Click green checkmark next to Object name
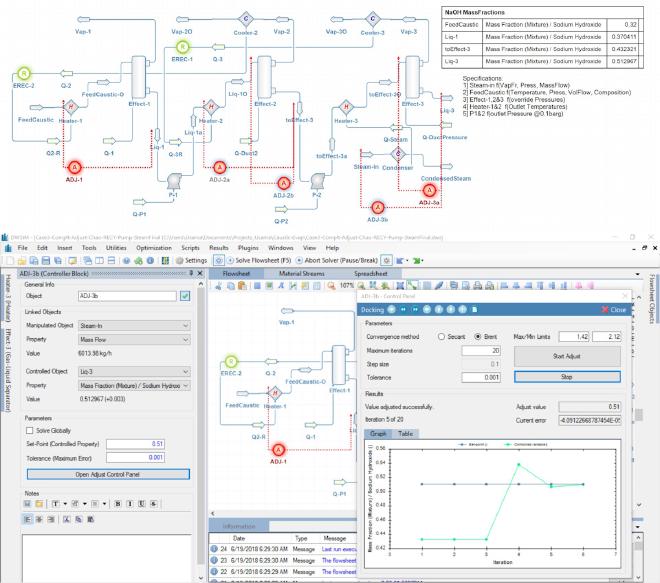This screenshot has height=583, width=660. (x=185, y=295)
